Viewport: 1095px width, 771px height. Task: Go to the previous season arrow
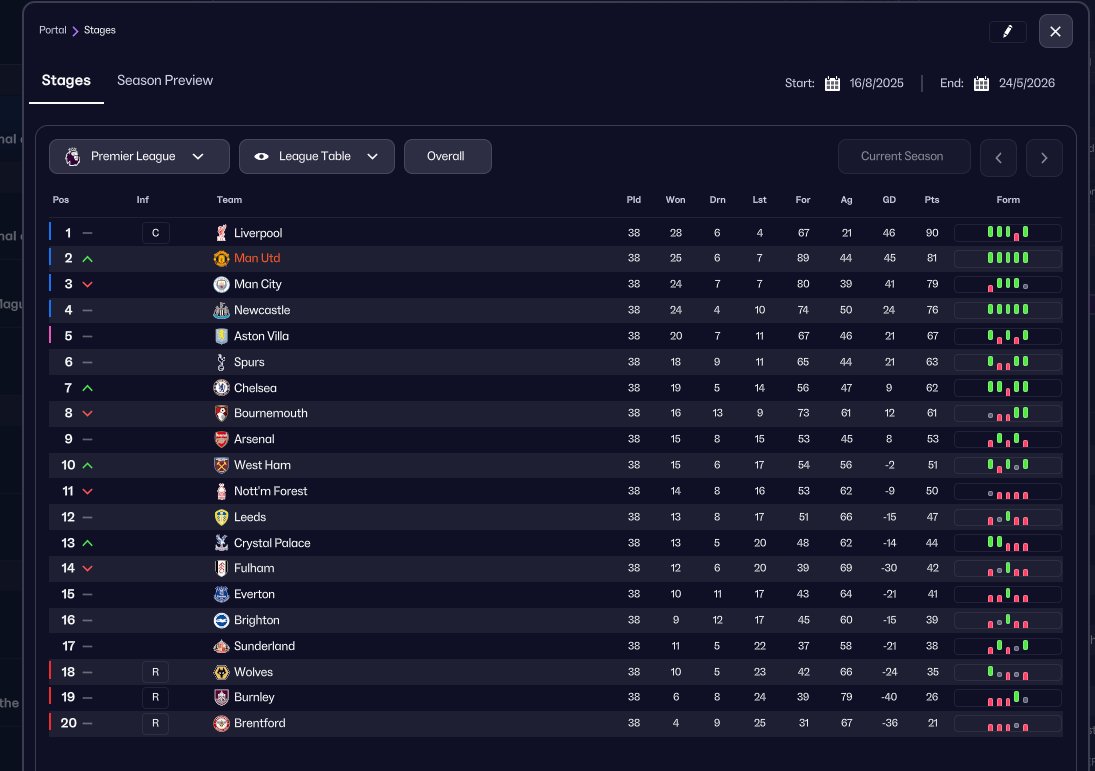[x=998, y=158]
